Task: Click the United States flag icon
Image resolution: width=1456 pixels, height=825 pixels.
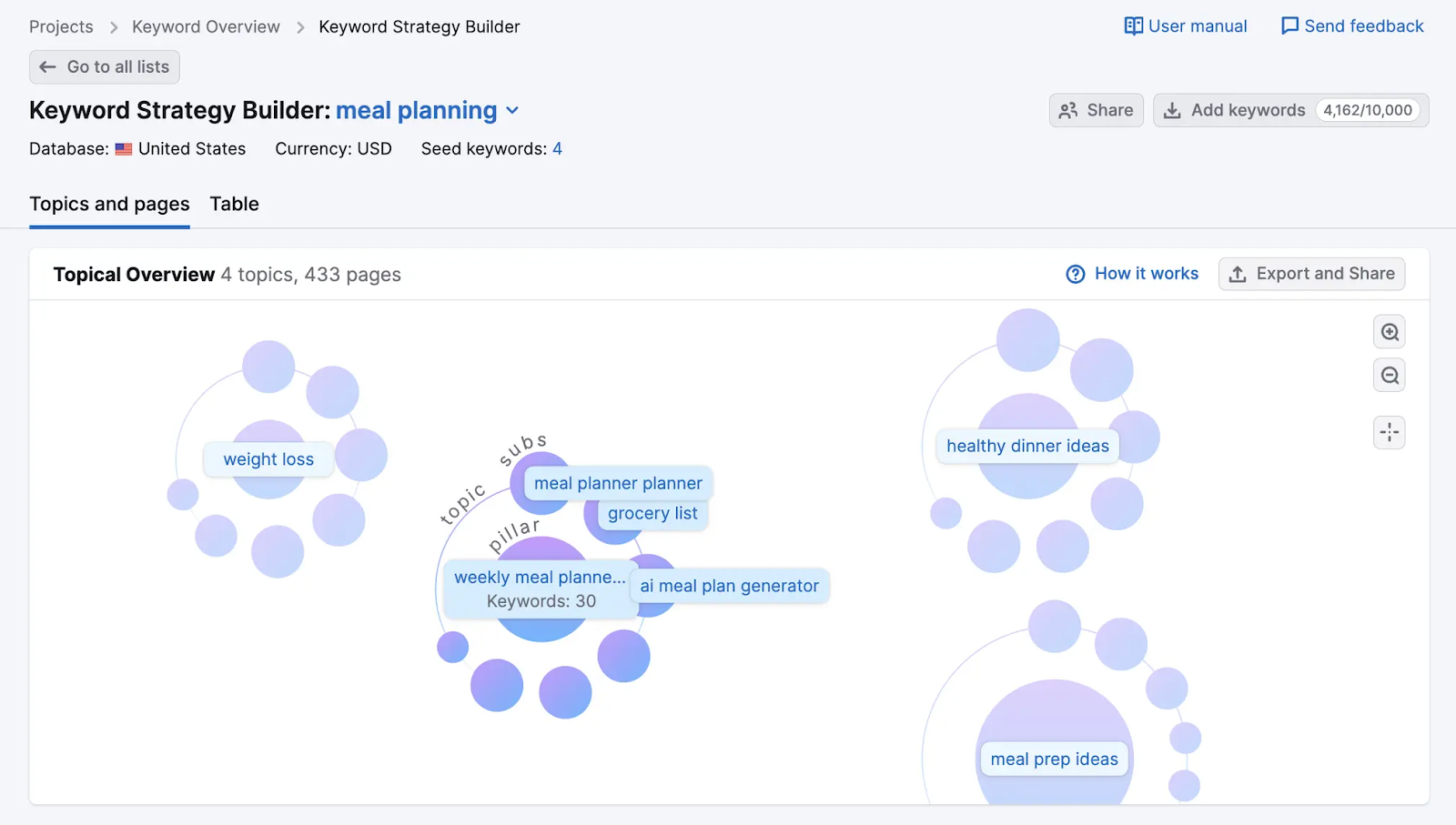Action: coord(124,148)
